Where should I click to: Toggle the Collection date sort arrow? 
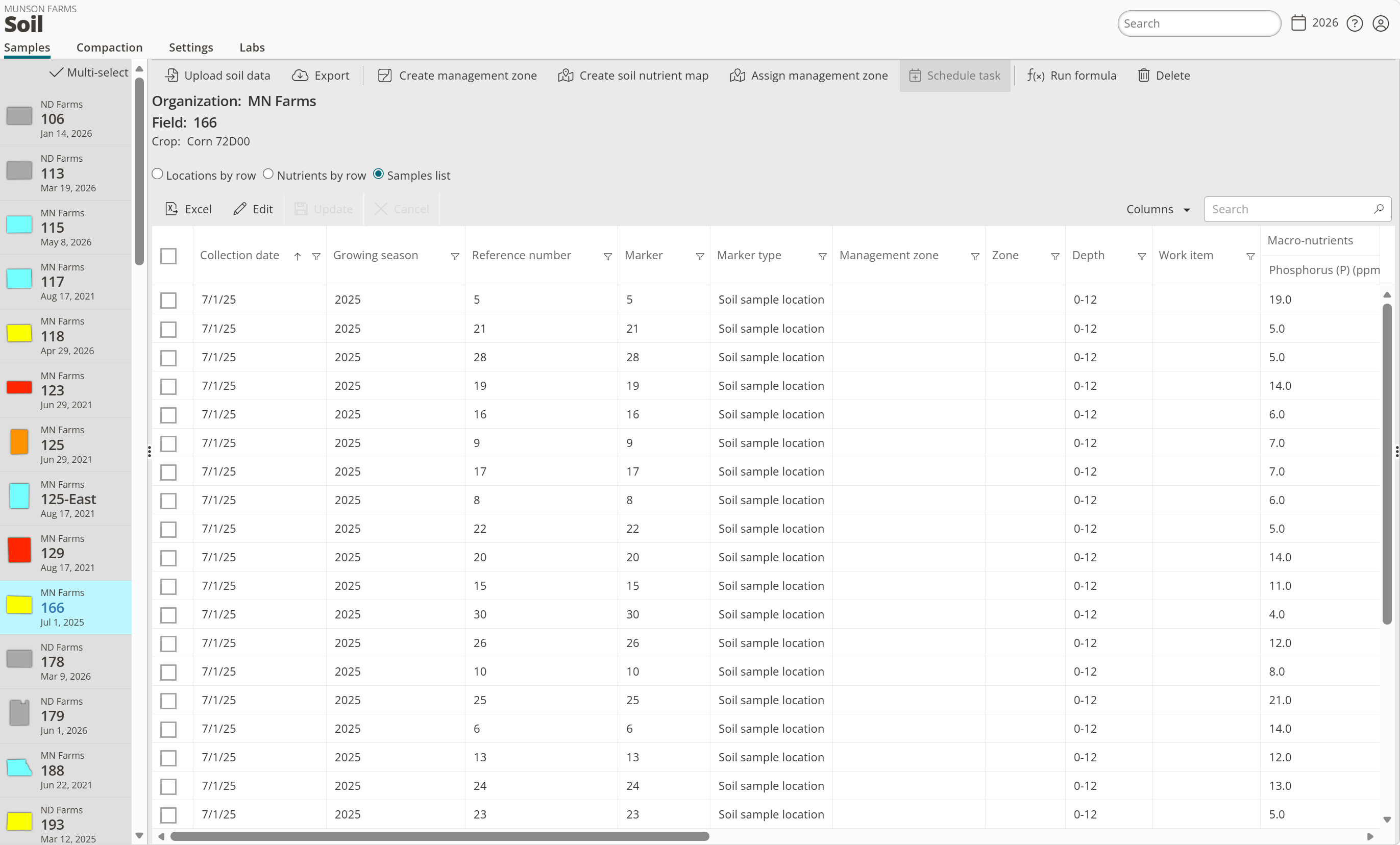click(297, 257)
